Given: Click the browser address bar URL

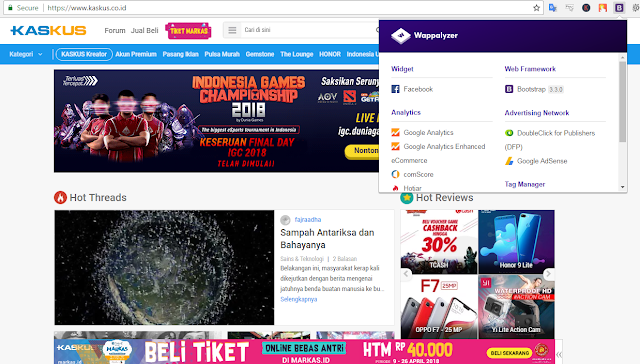Looking at the screenshot, I should point(87,8).
